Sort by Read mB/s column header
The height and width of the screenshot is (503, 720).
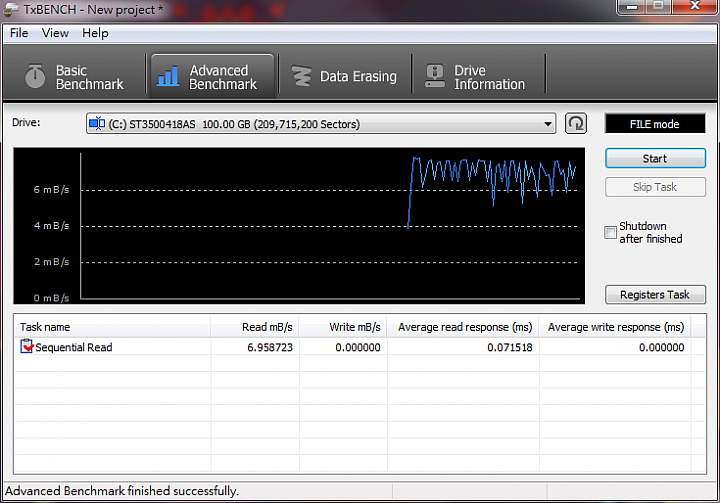[x=255, y=327]
